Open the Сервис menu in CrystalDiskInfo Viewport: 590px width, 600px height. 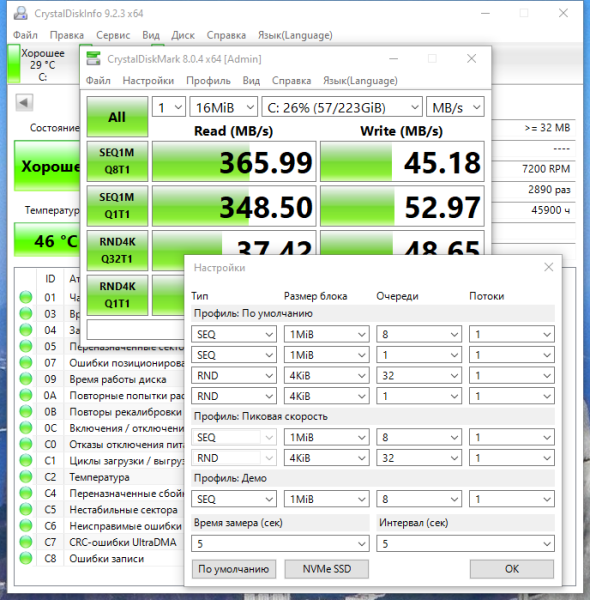click(x=113, y=35)
